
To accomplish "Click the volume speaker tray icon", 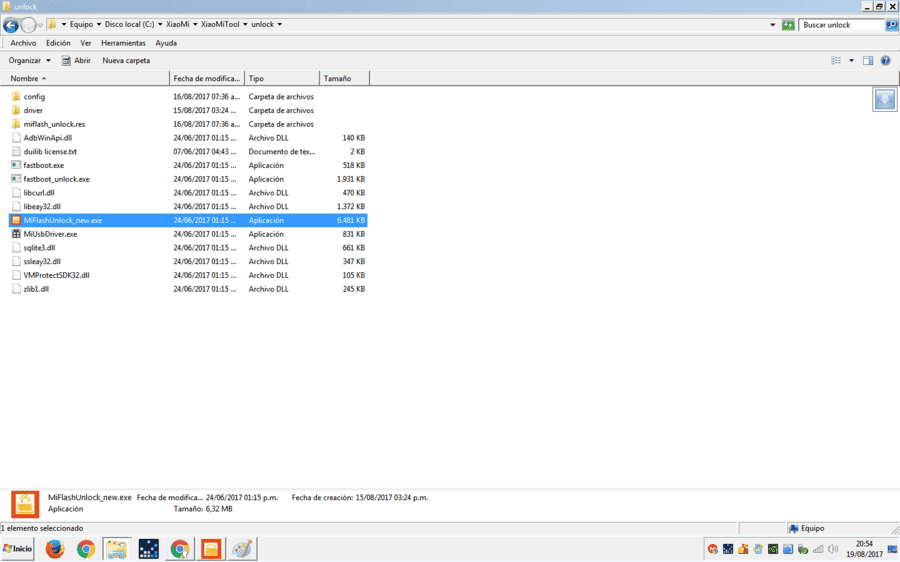I will (833, 549).
